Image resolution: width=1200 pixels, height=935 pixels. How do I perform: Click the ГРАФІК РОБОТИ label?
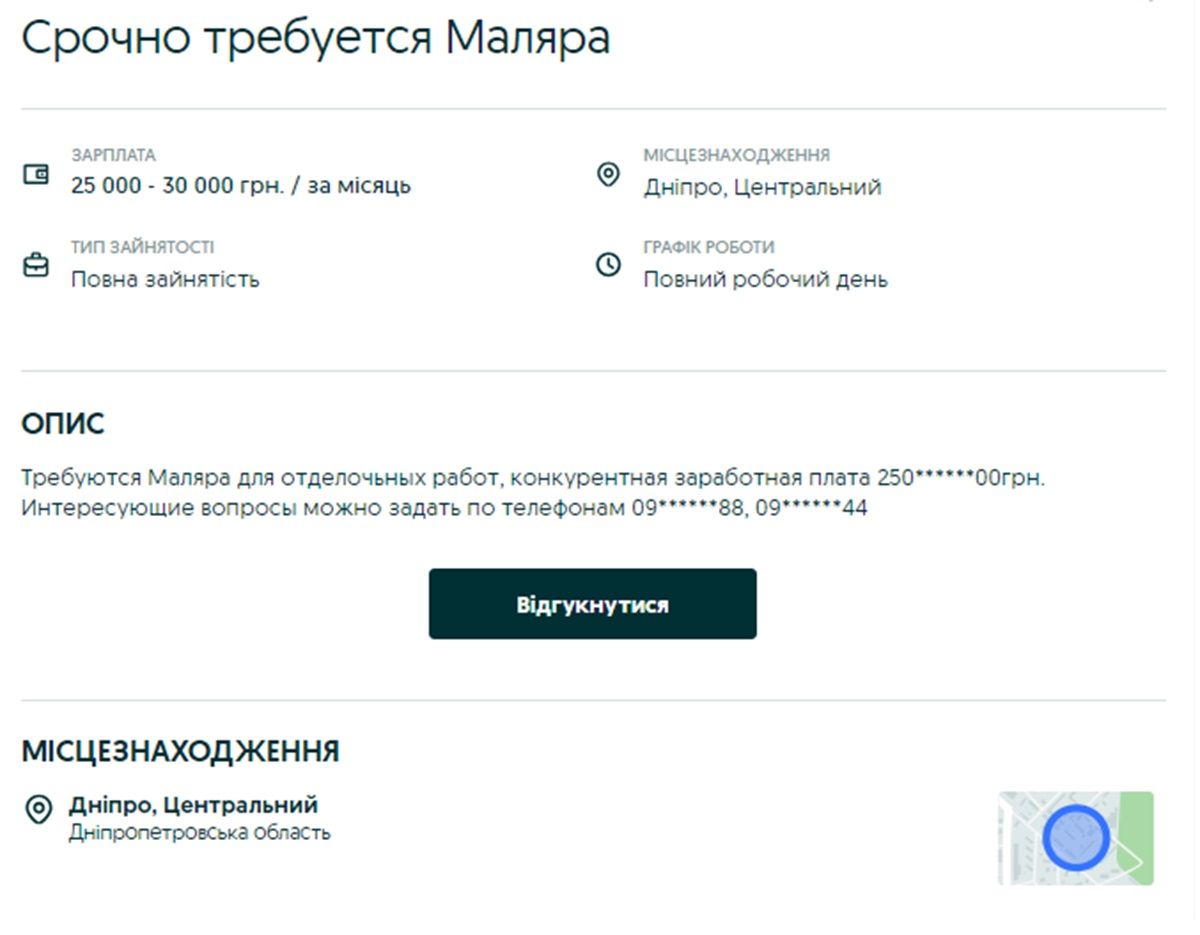[708, 247]
